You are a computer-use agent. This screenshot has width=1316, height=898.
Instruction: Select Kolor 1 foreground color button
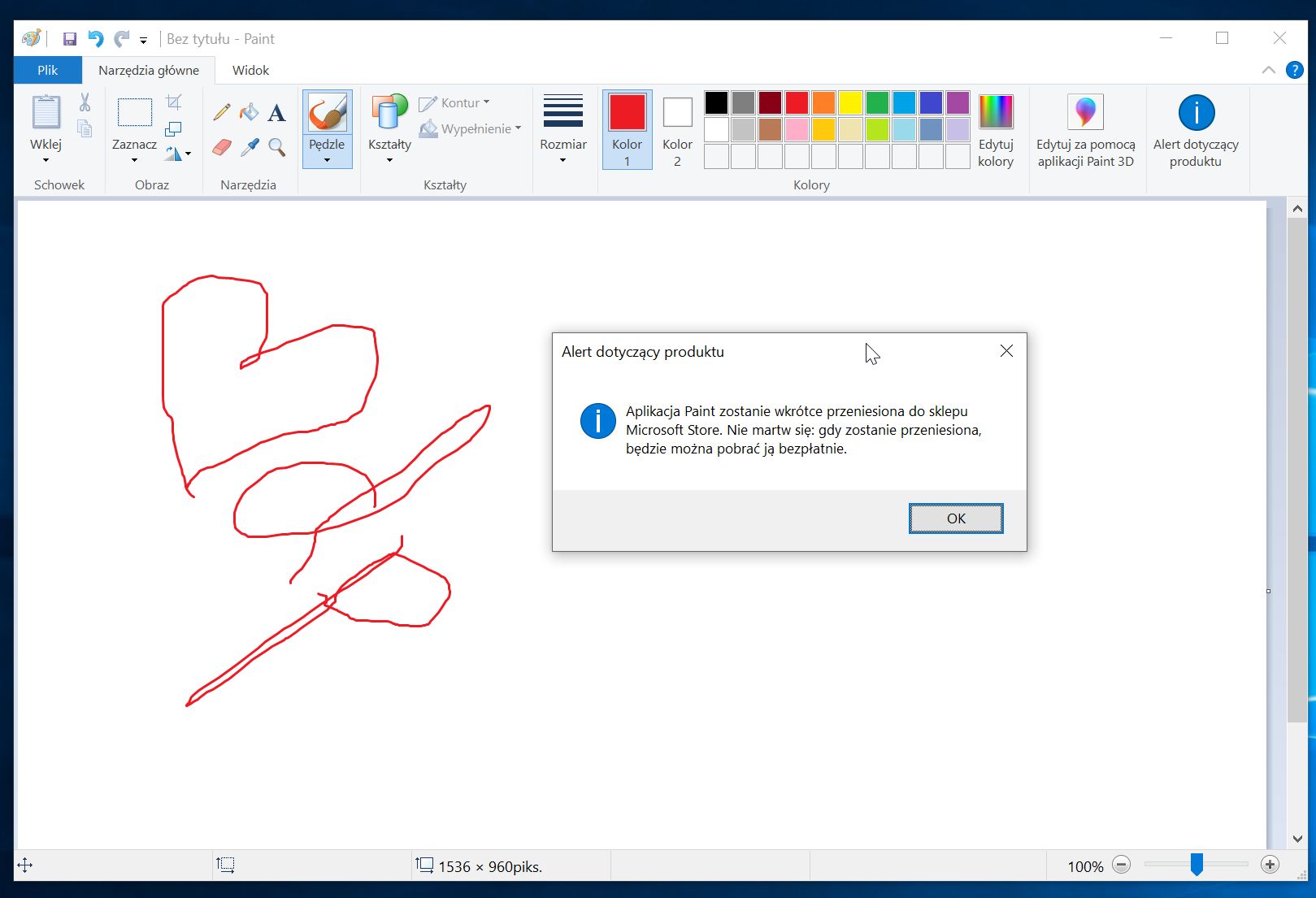click(627, 129)
